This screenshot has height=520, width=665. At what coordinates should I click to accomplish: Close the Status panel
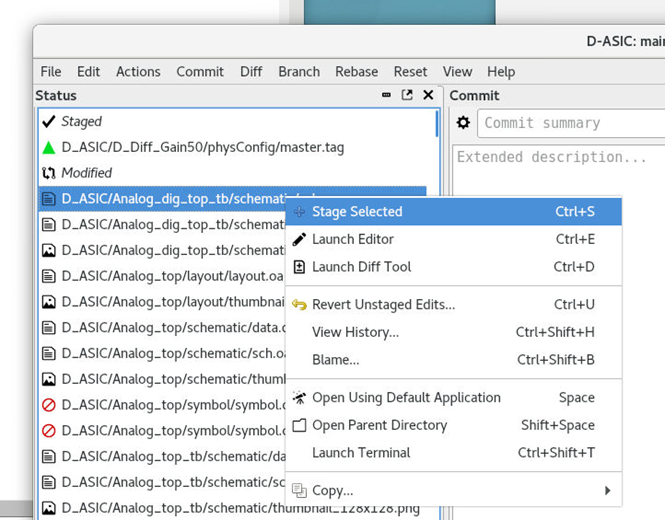pos(428,96)
